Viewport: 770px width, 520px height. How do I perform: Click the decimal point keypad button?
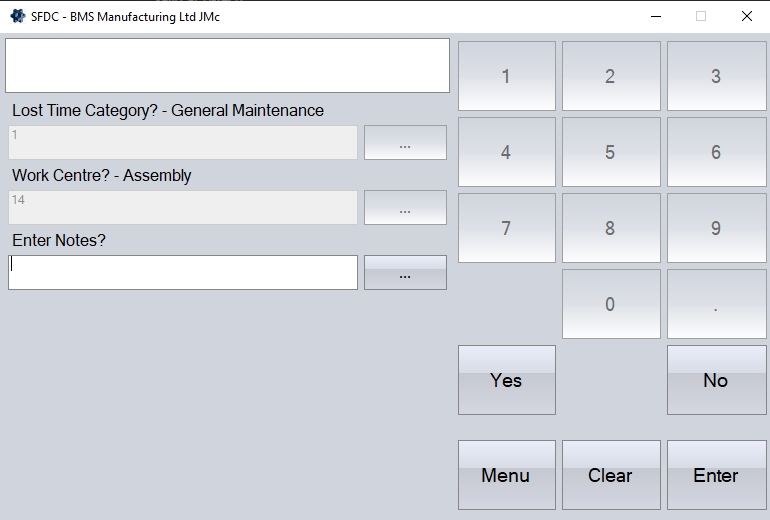[x=716, y=304]
